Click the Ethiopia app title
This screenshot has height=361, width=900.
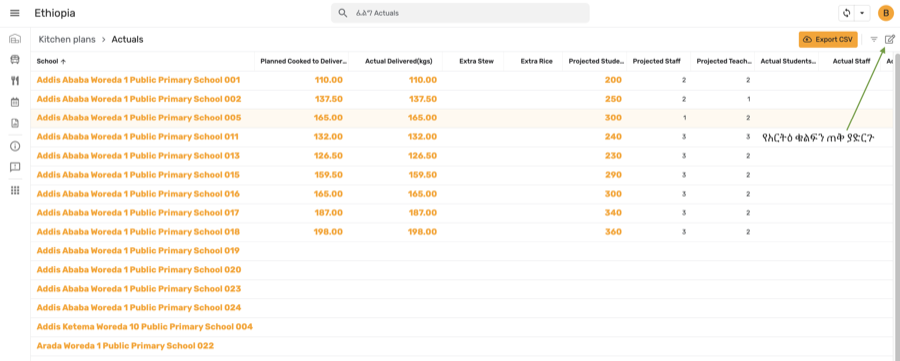pyautogui.click(x=55, y=13)
